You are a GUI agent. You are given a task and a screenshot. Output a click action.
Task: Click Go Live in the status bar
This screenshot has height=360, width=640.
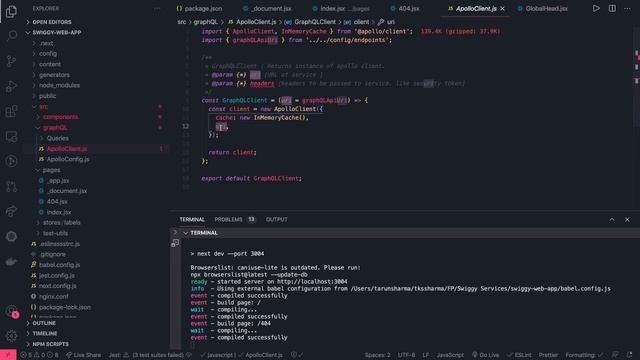click(x=486, y=355)
